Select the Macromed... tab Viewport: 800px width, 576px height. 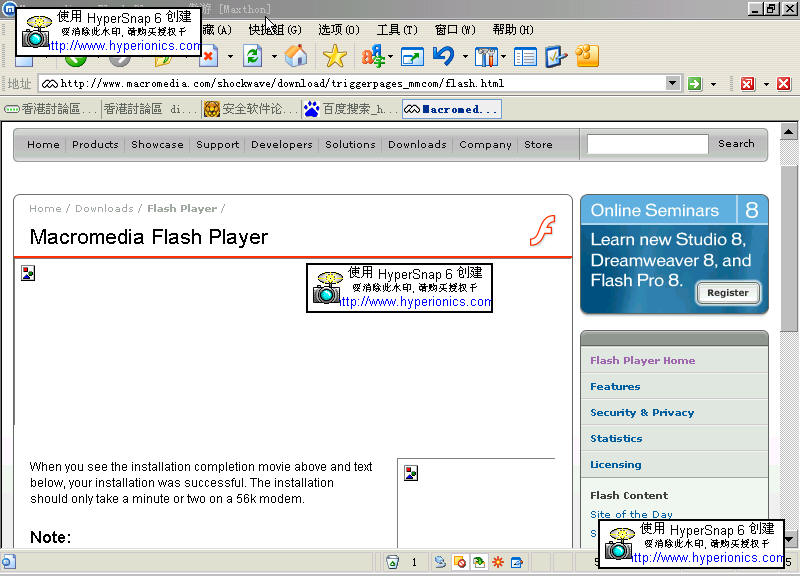click(x=452, y=109)
